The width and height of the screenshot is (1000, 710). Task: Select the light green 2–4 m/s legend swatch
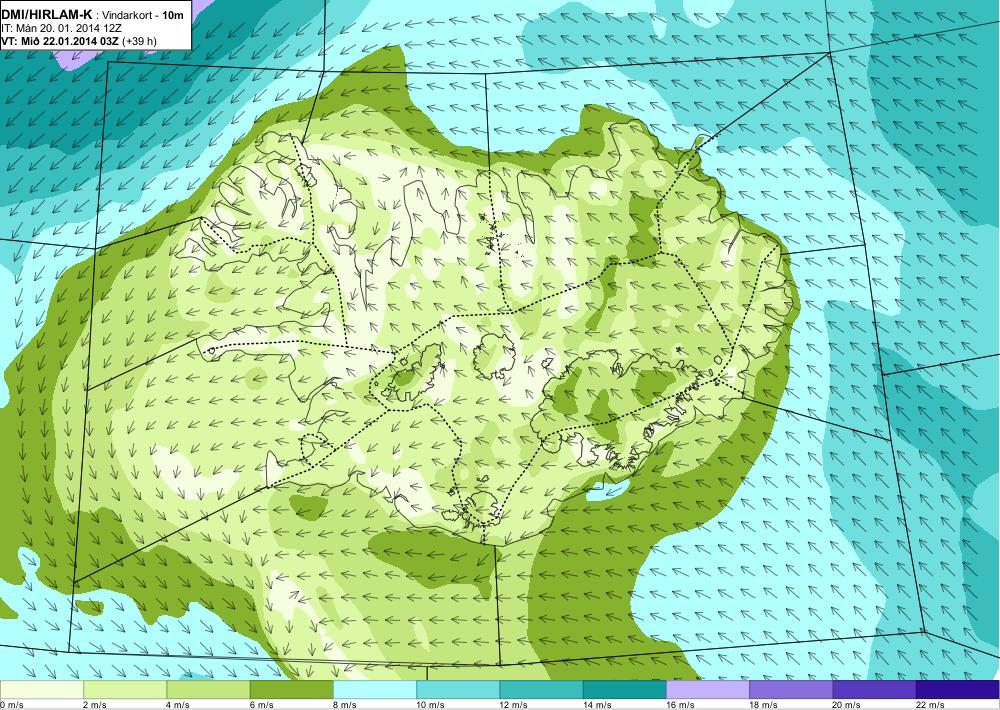[125, 690]
